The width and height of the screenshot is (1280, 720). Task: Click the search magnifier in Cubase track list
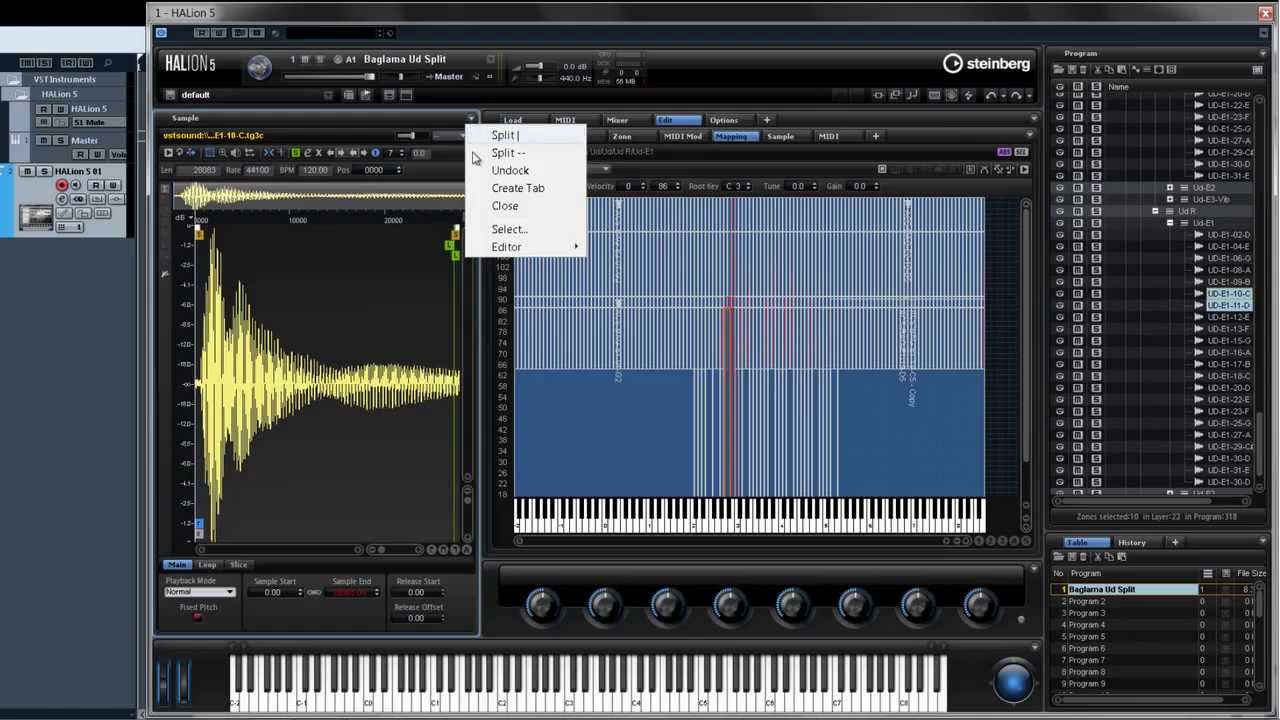point(108,63)
